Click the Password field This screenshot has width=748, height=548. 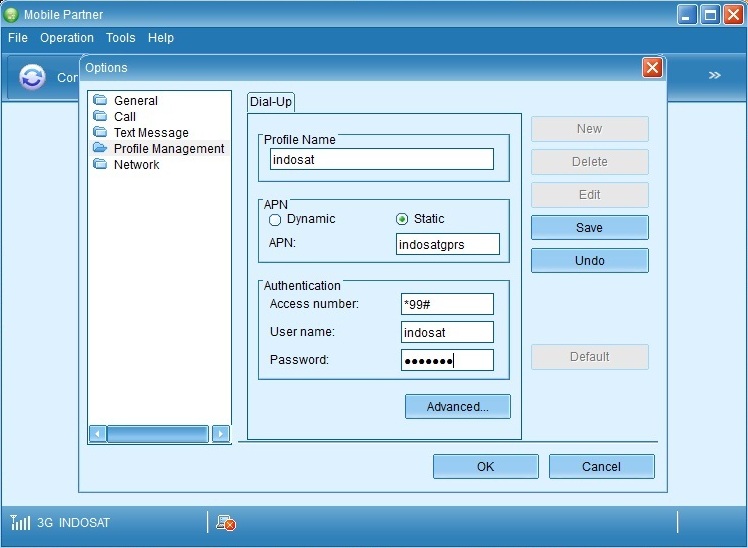(x=447, y=360)
